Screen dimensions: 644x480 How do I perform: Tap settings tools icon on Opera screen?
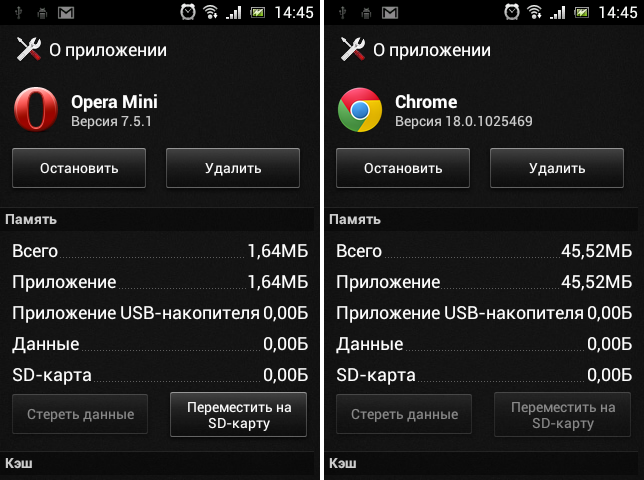coord(29,49)
